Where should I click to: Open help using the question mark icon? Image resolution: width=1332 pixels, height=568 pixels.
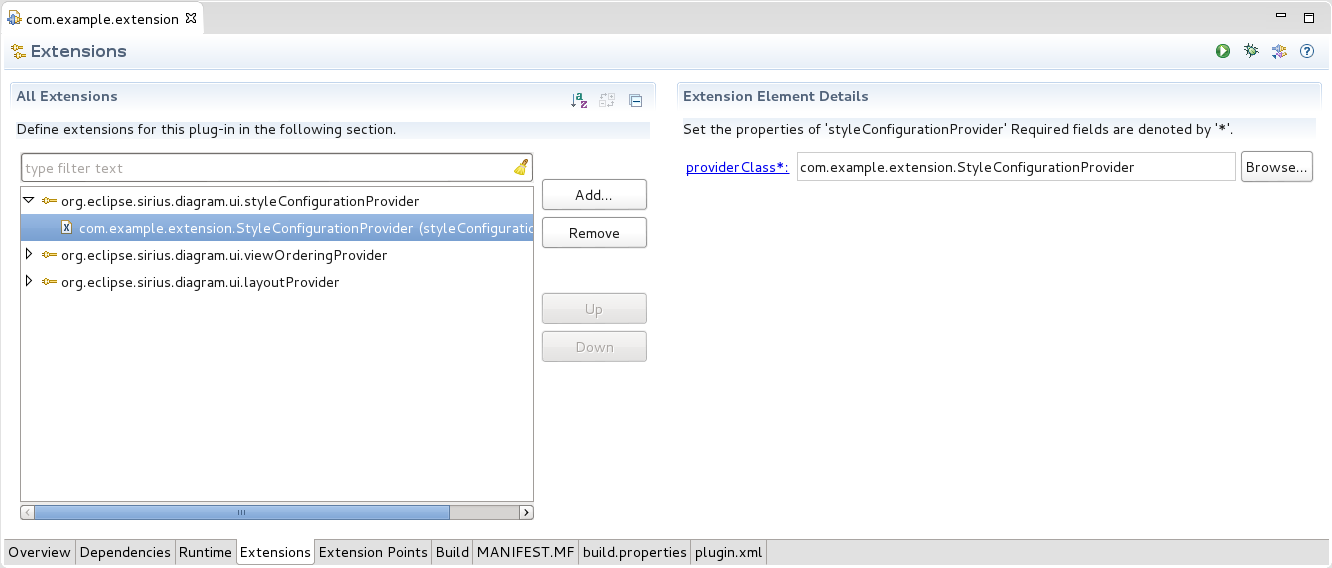[x=1307, y=51]
